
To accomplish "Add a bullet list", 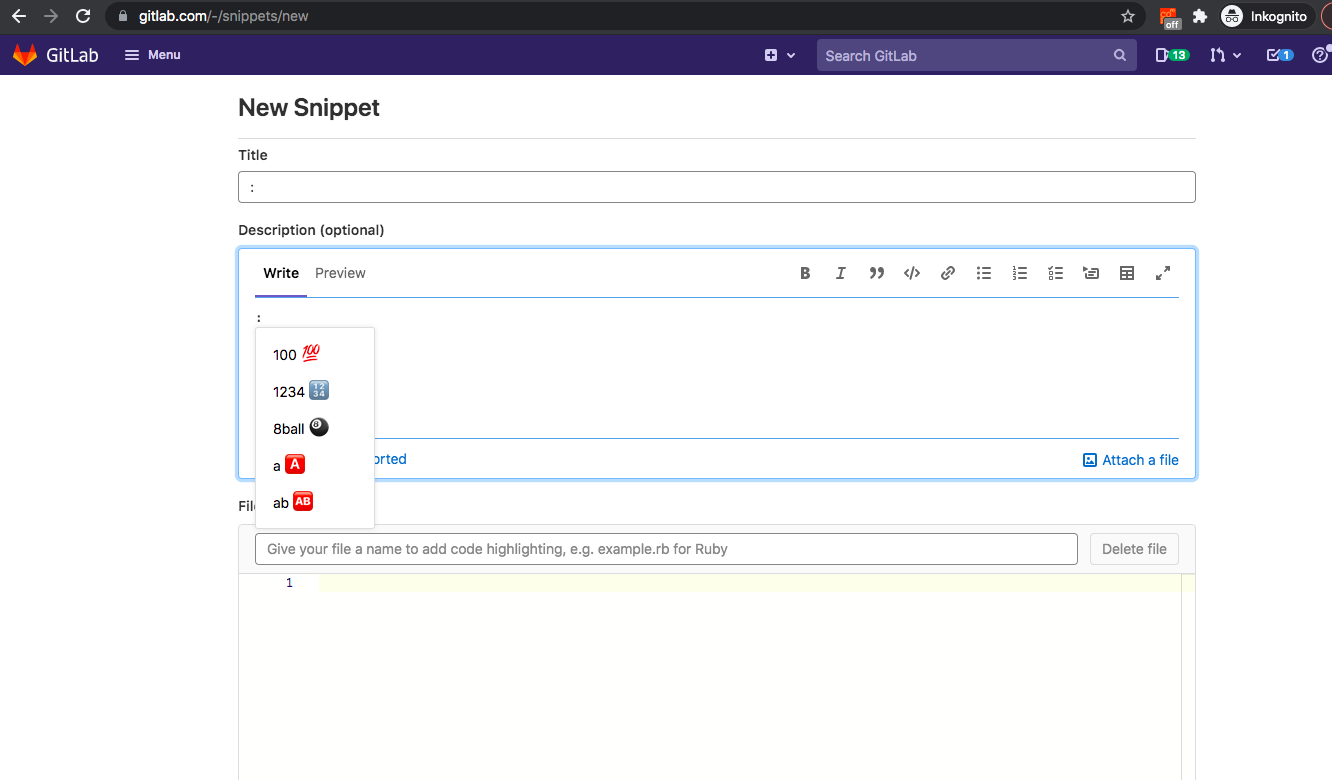I will click(x=984, y=273).
